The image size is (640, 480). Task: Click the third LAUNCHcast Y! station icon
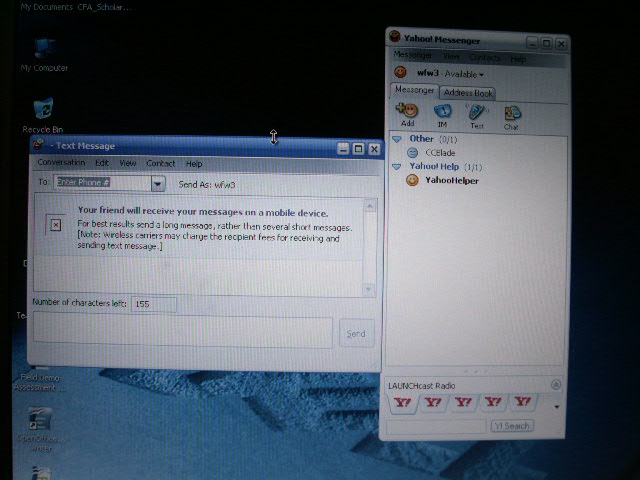coord(463,402)
